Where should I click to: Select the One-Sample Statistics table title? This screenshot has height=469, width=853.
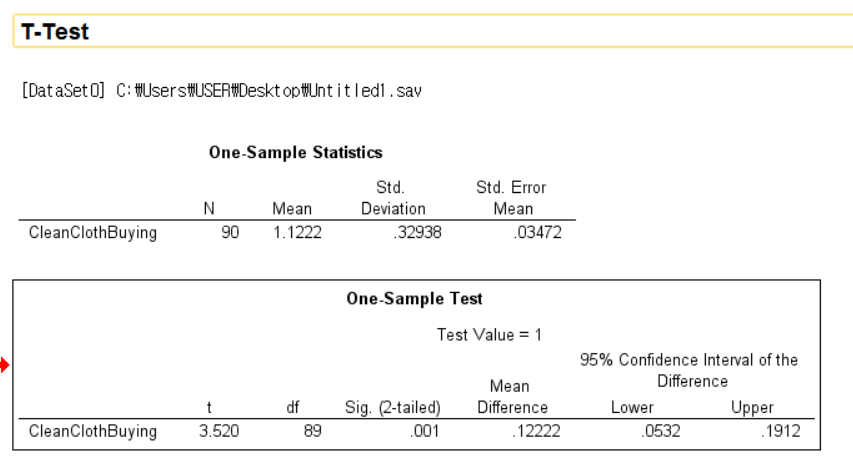(x=295, y=153)
